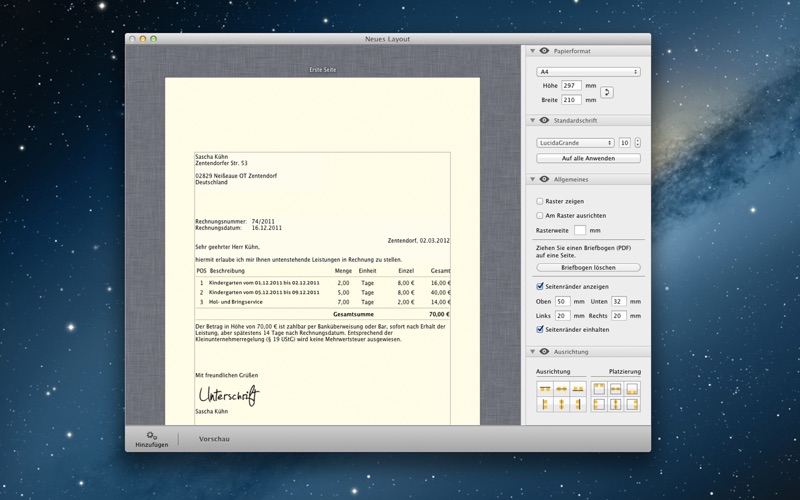The height and width of the screenshot is (500, 800).
Task: Place objects at page bottom in Platzierung
Action: coord(632,389)
